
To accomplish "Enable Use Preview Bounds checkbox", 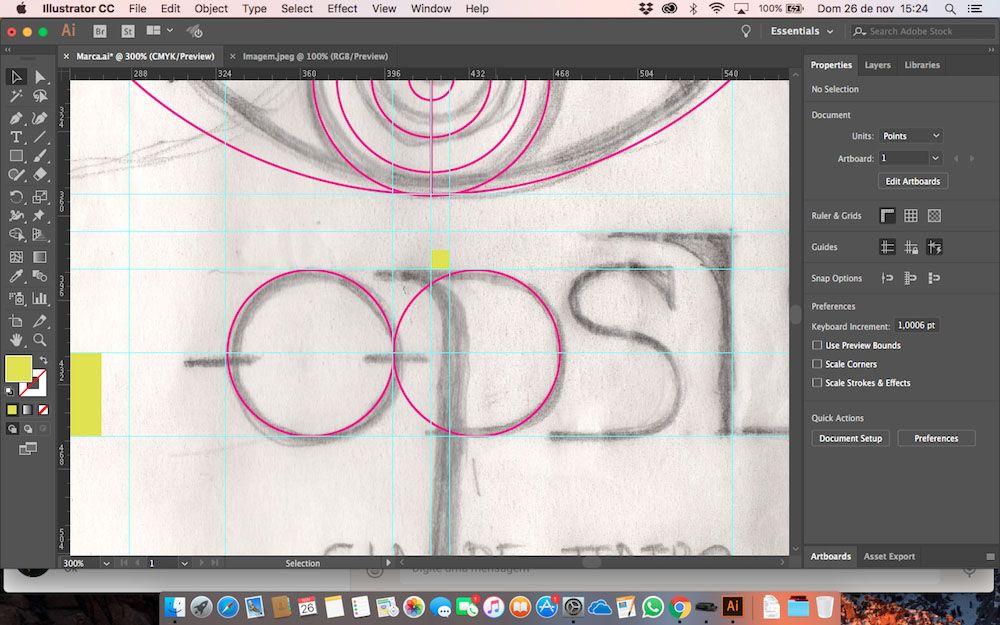I will (817, 346).
